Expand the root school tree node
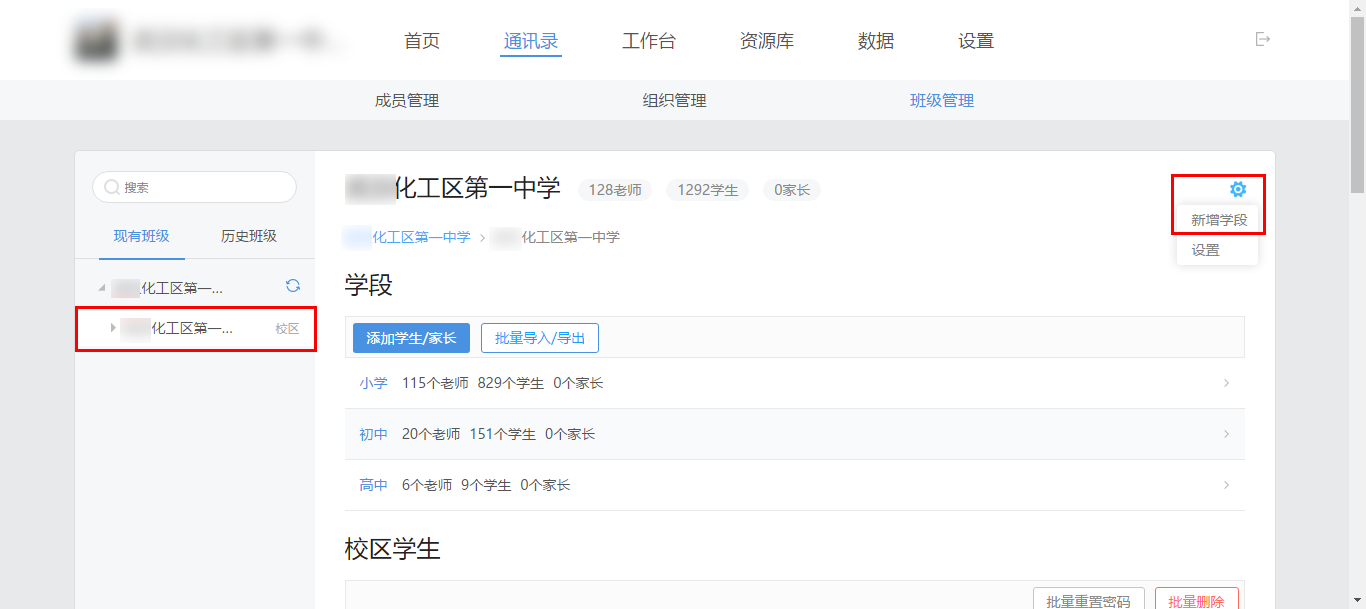Viewport: 1366px width, 609px height. pyautogui.click(x=102, y=288)
